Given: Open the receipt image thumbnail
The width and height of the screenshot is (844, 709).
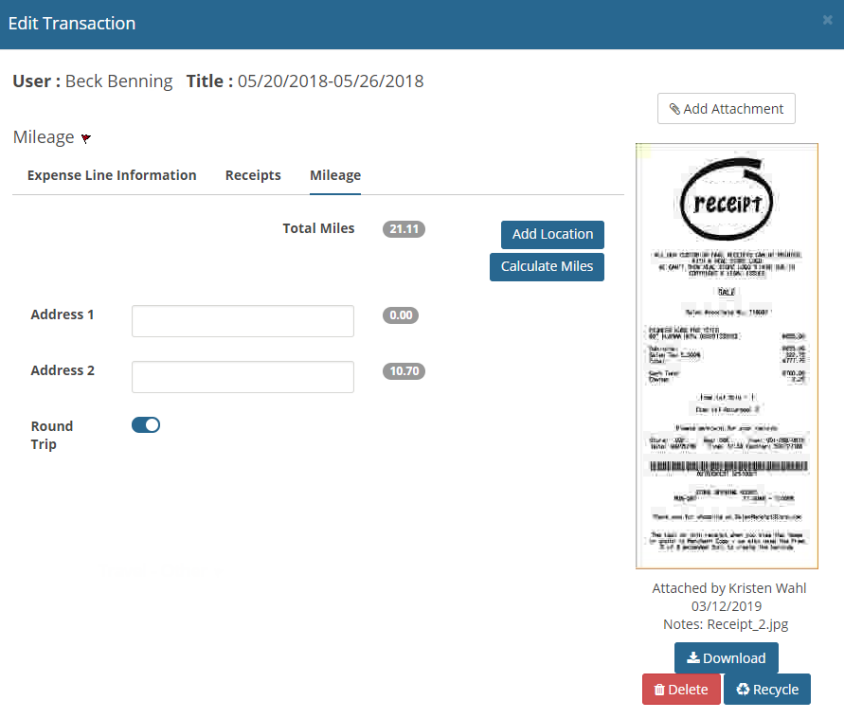Looking at the screenshot, I should pos(727,356).
